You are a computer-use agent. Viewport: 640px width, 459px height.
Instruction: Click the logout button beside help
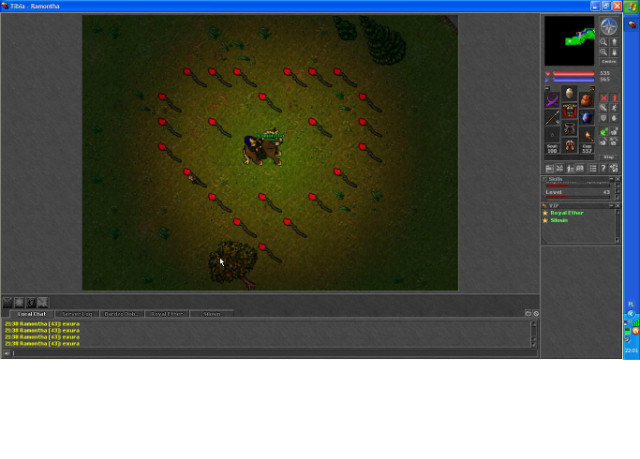point(613,169)
